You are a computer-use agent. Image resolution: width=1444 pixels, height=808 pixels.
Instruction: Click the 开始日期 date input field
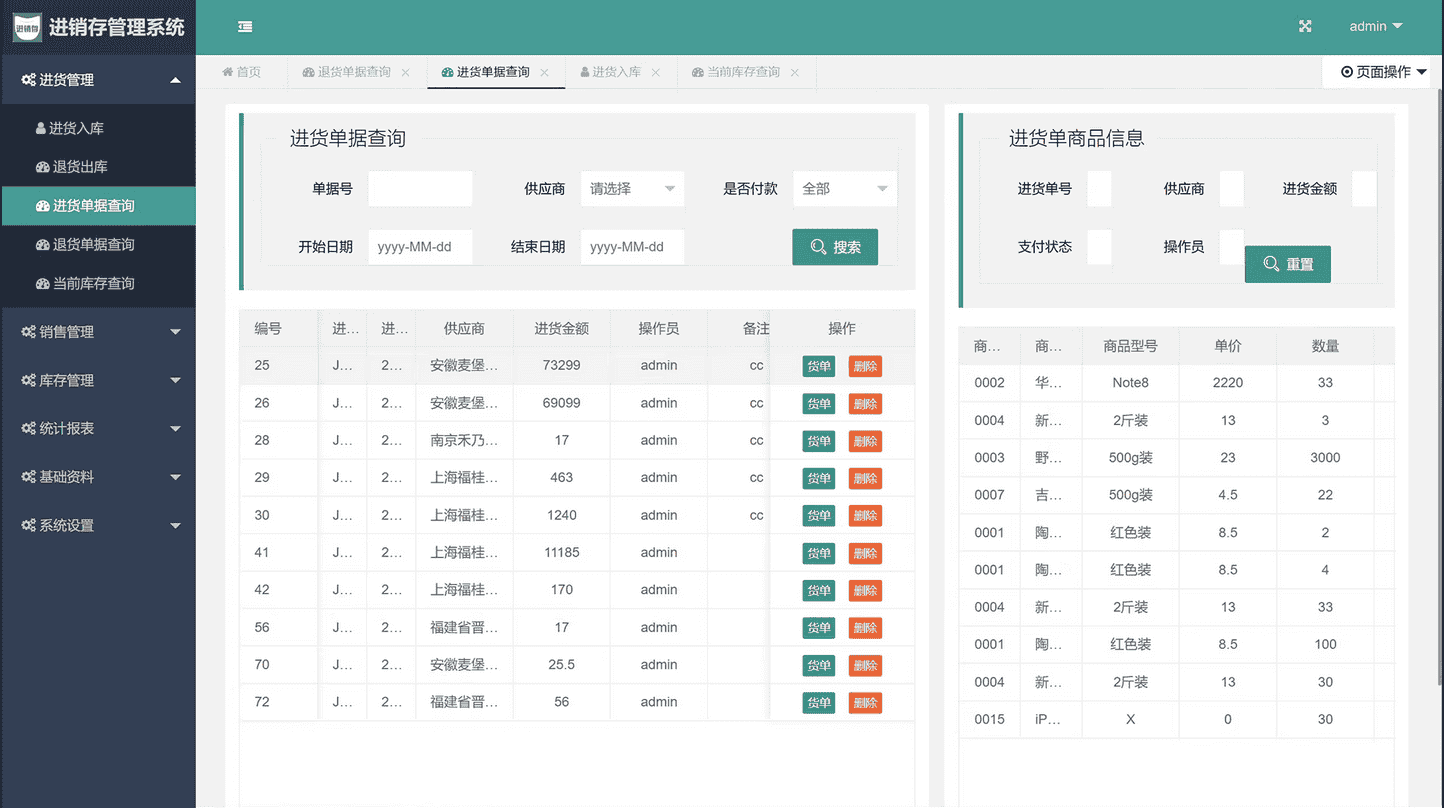click(x=420, y=247)
